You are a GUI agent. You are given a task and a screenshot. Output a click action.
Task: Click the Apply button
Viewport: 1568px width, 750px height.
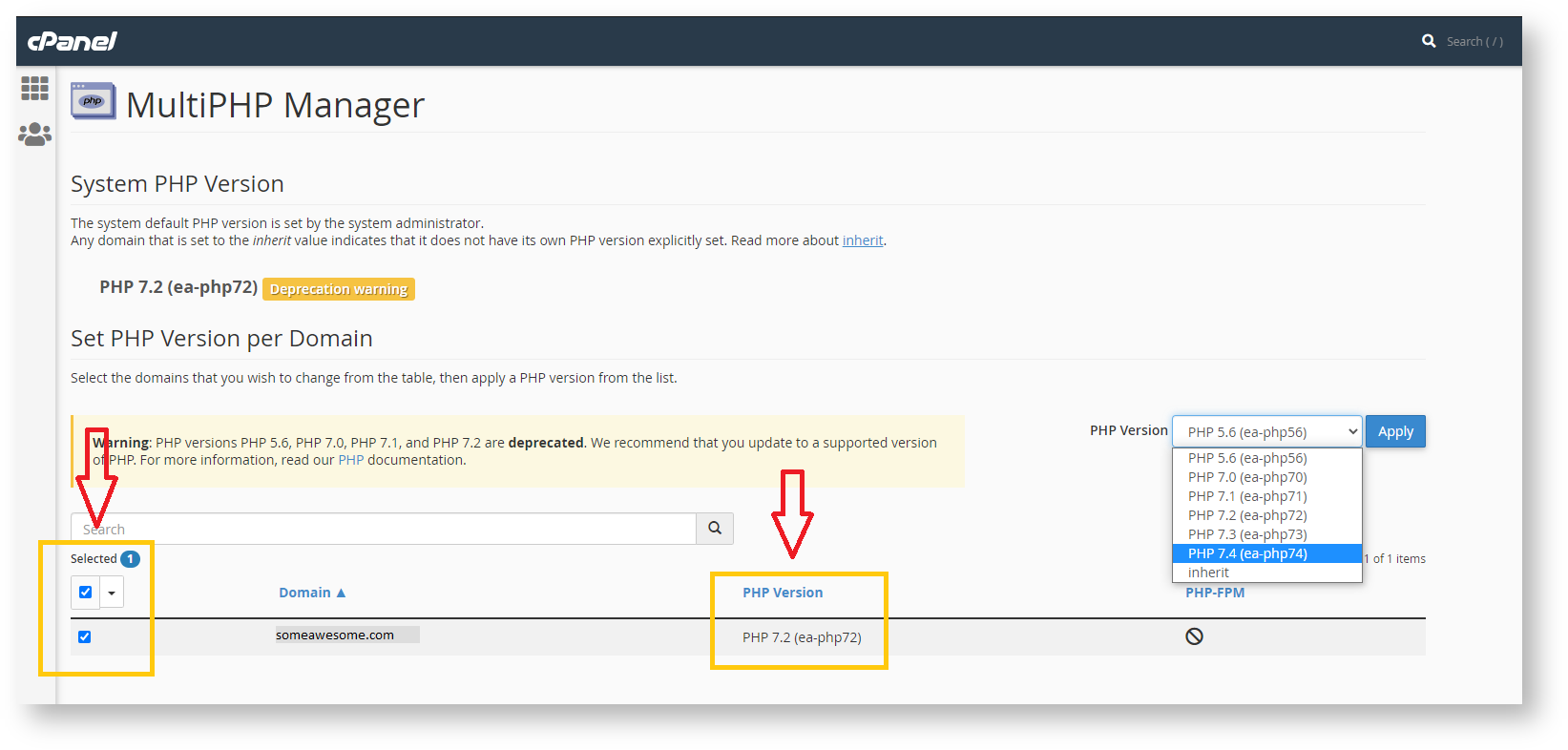1395,431
